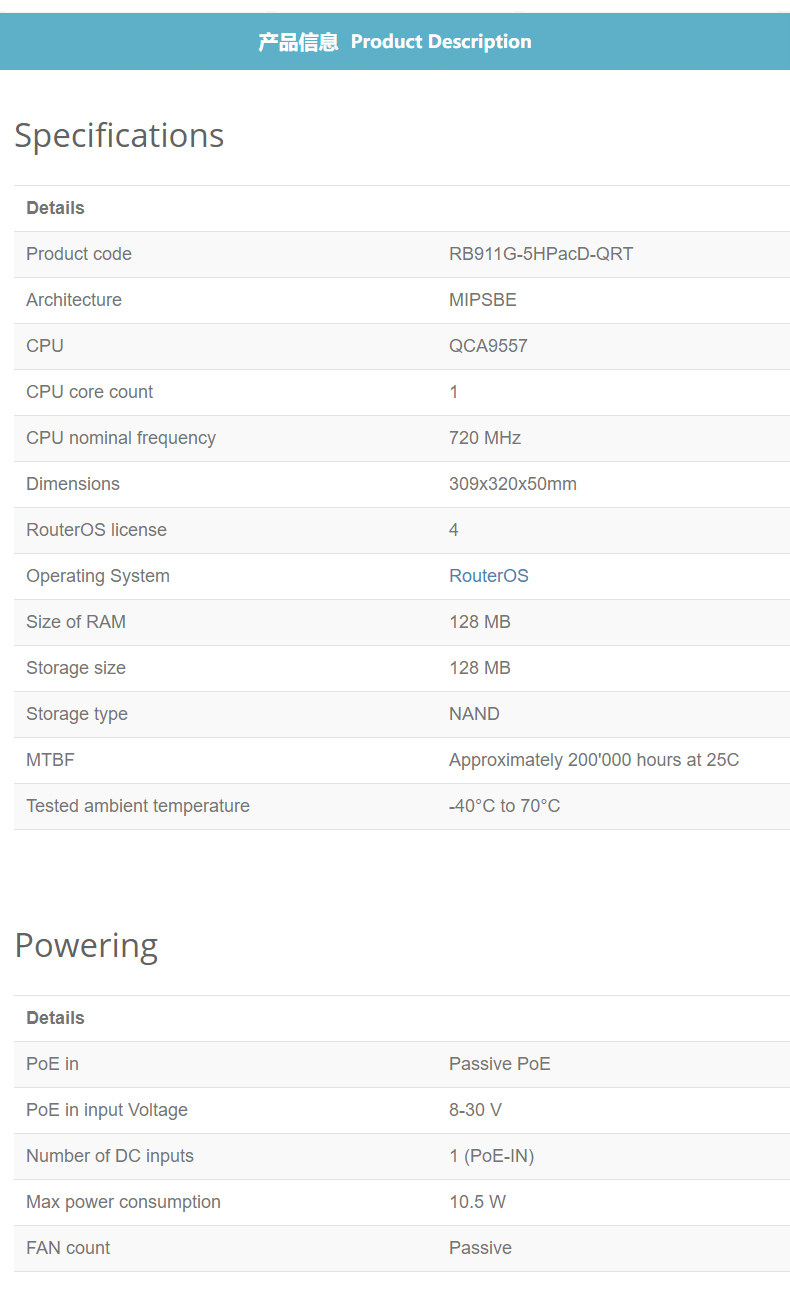Select the Specifications section heading
The height and width of the screenshot is (1314, 790).
coord(119,135)
